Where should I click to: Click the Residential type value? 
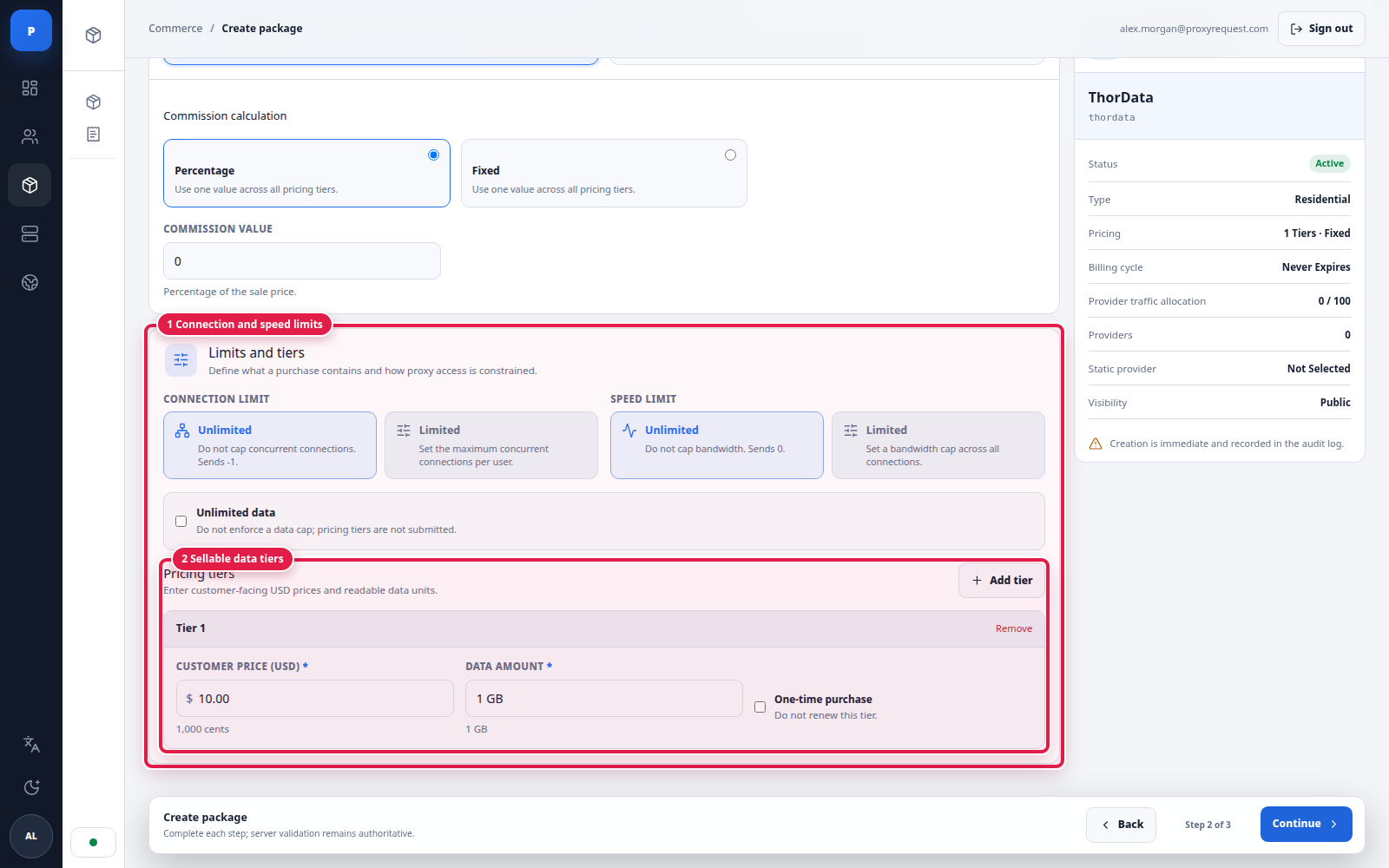pyautogui.click(x=1322, y=200)
